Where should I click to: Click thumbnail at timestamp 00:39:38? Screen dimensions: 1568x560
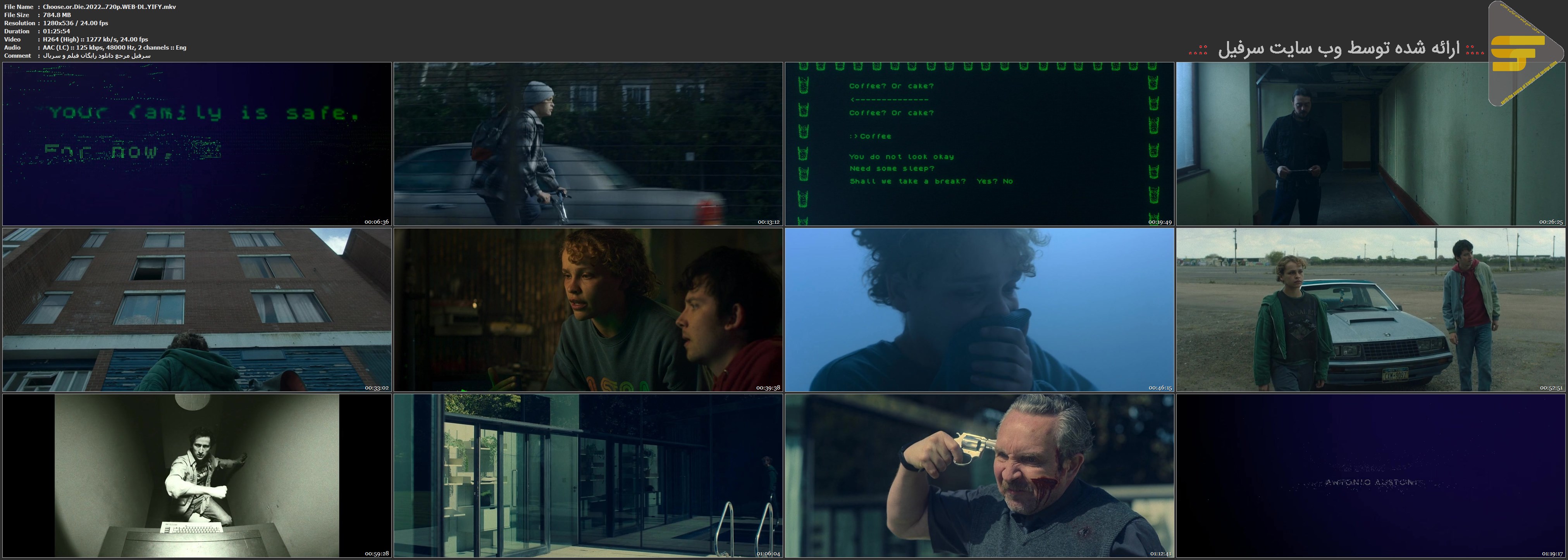coord(588,310)
